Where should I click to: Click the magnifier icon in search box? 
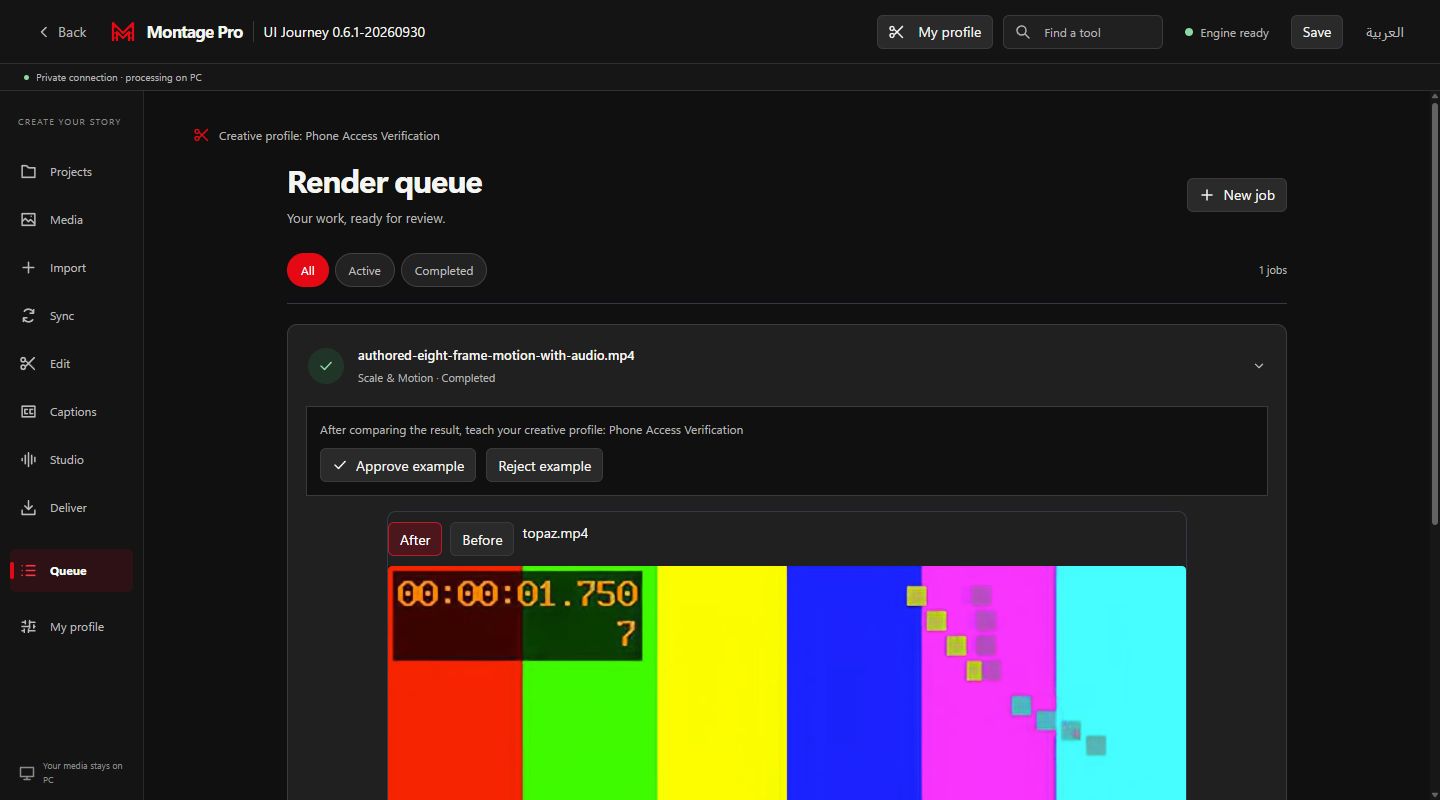tap(1022, 32)
